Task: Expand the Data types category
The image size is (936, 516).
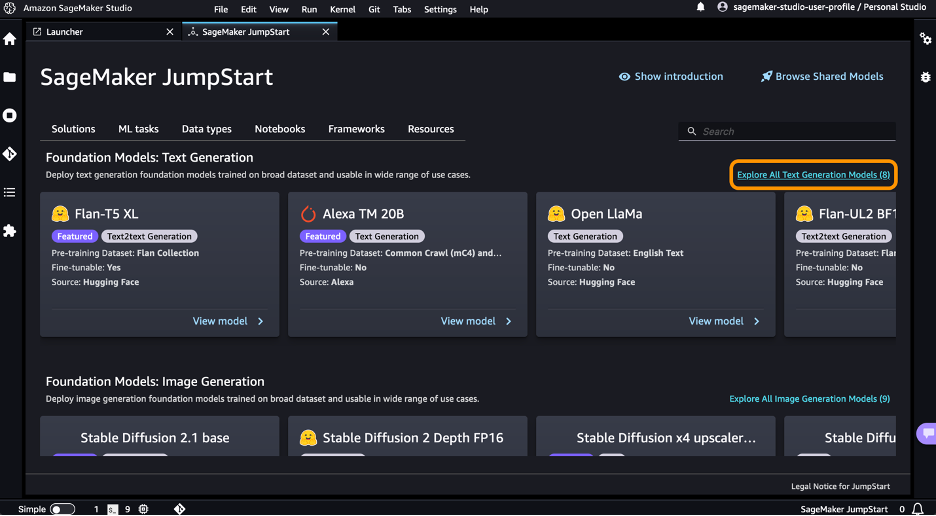Action: [x=207, y=129]
